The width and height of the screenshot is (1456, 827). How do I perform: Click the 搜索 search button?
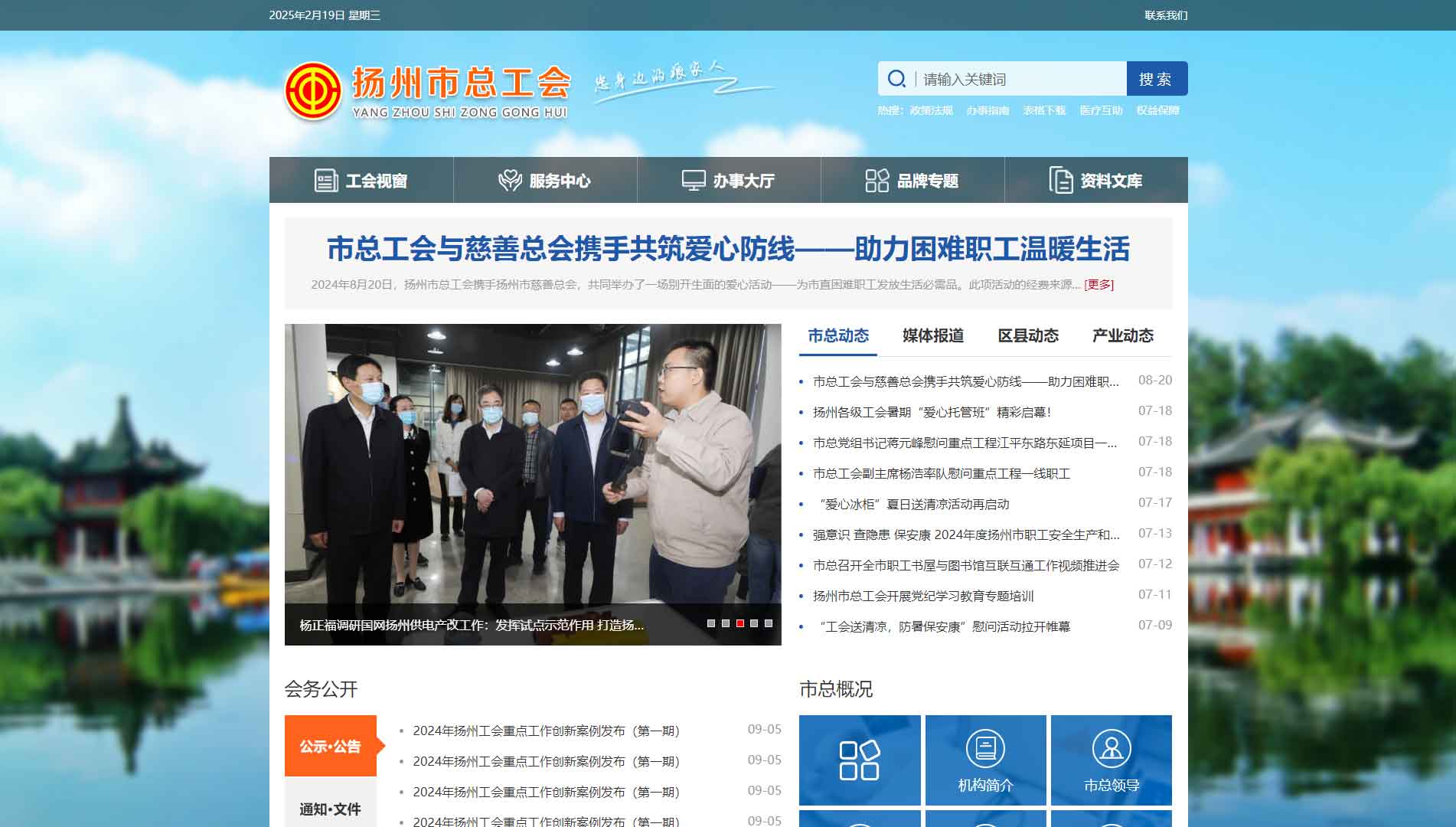click(x=1157, y=79)
